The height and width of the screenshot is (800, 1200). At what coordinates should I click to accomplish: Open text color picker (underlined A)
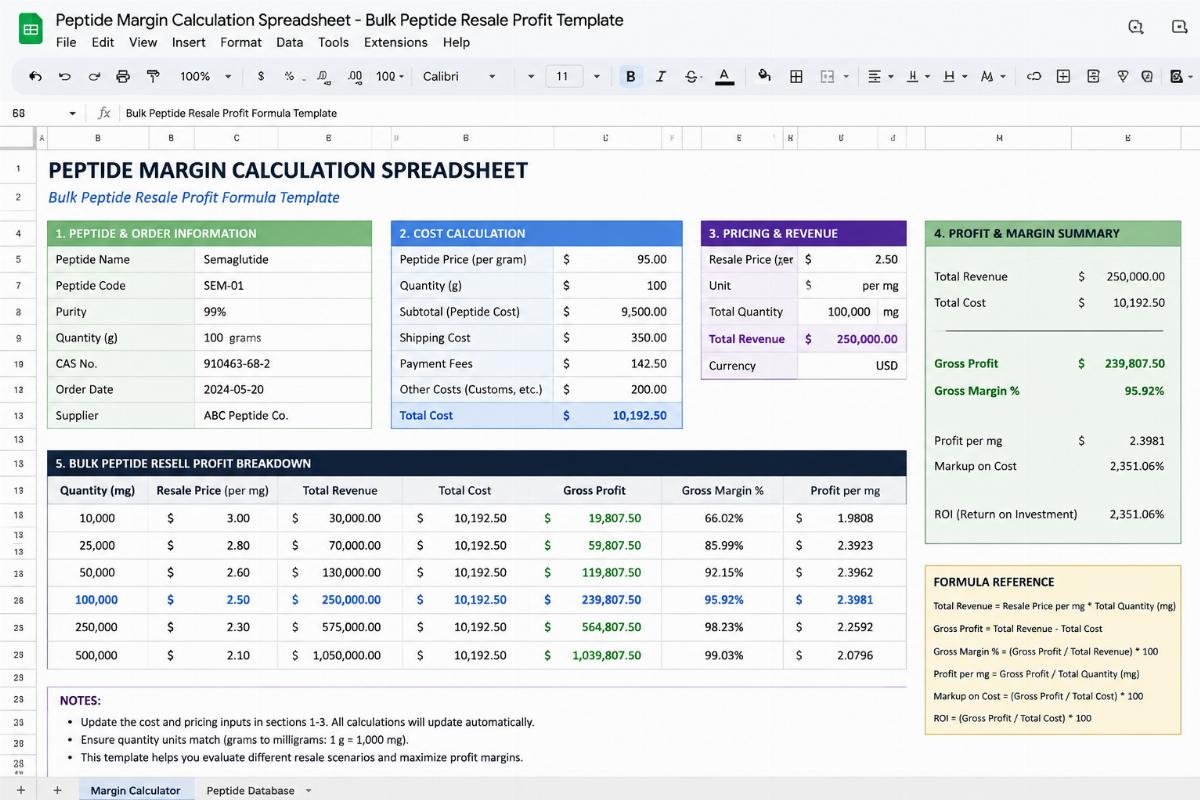point(725,76)
